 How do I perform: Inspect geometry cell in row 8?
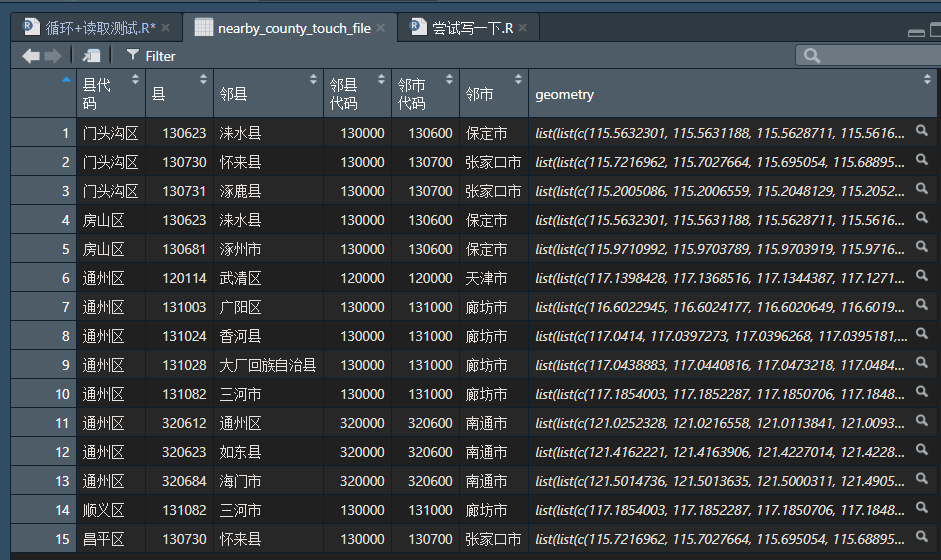tap(922, 333)
